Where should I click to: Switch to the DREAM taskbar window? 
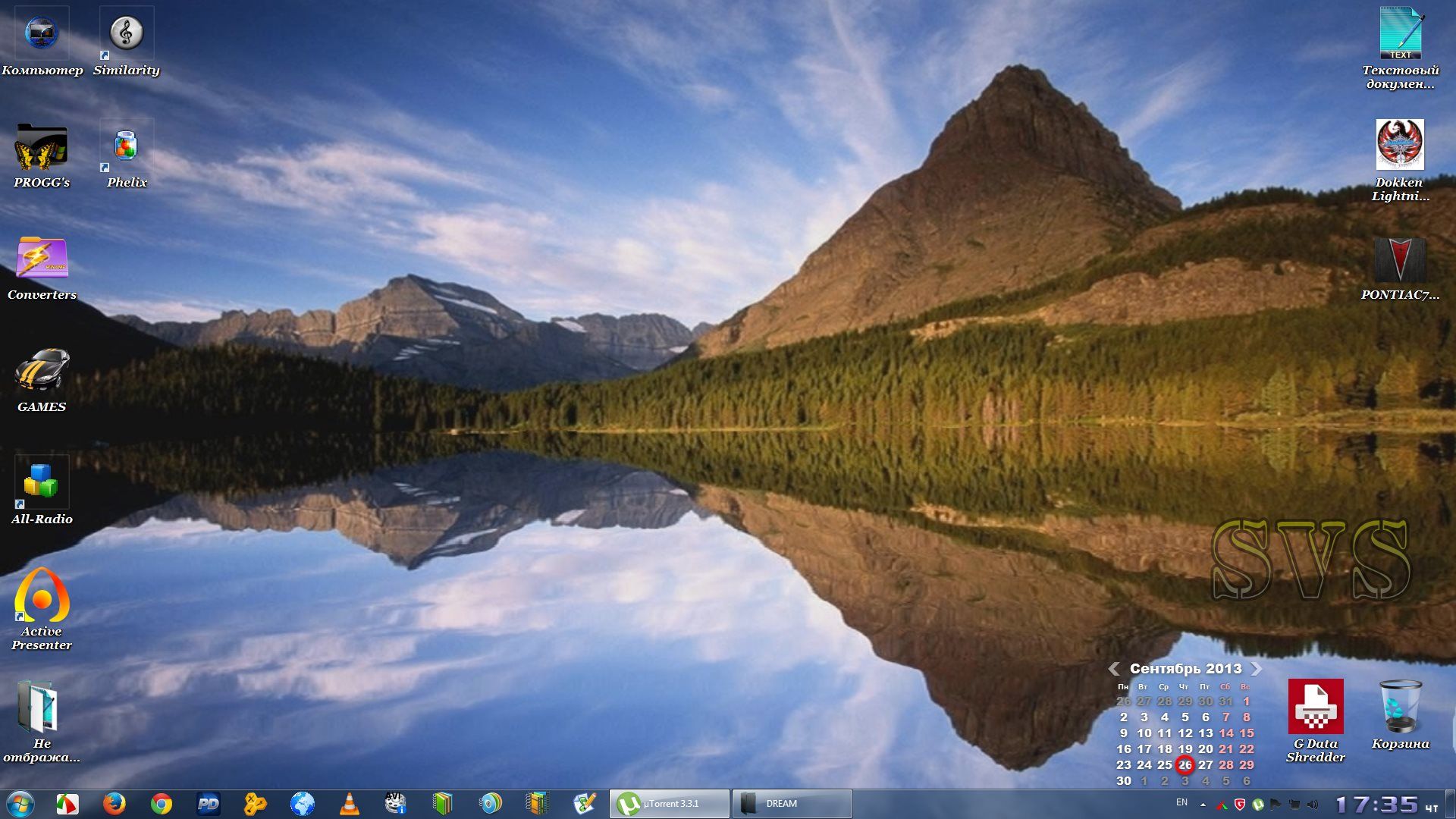click(x=792, y=804)
